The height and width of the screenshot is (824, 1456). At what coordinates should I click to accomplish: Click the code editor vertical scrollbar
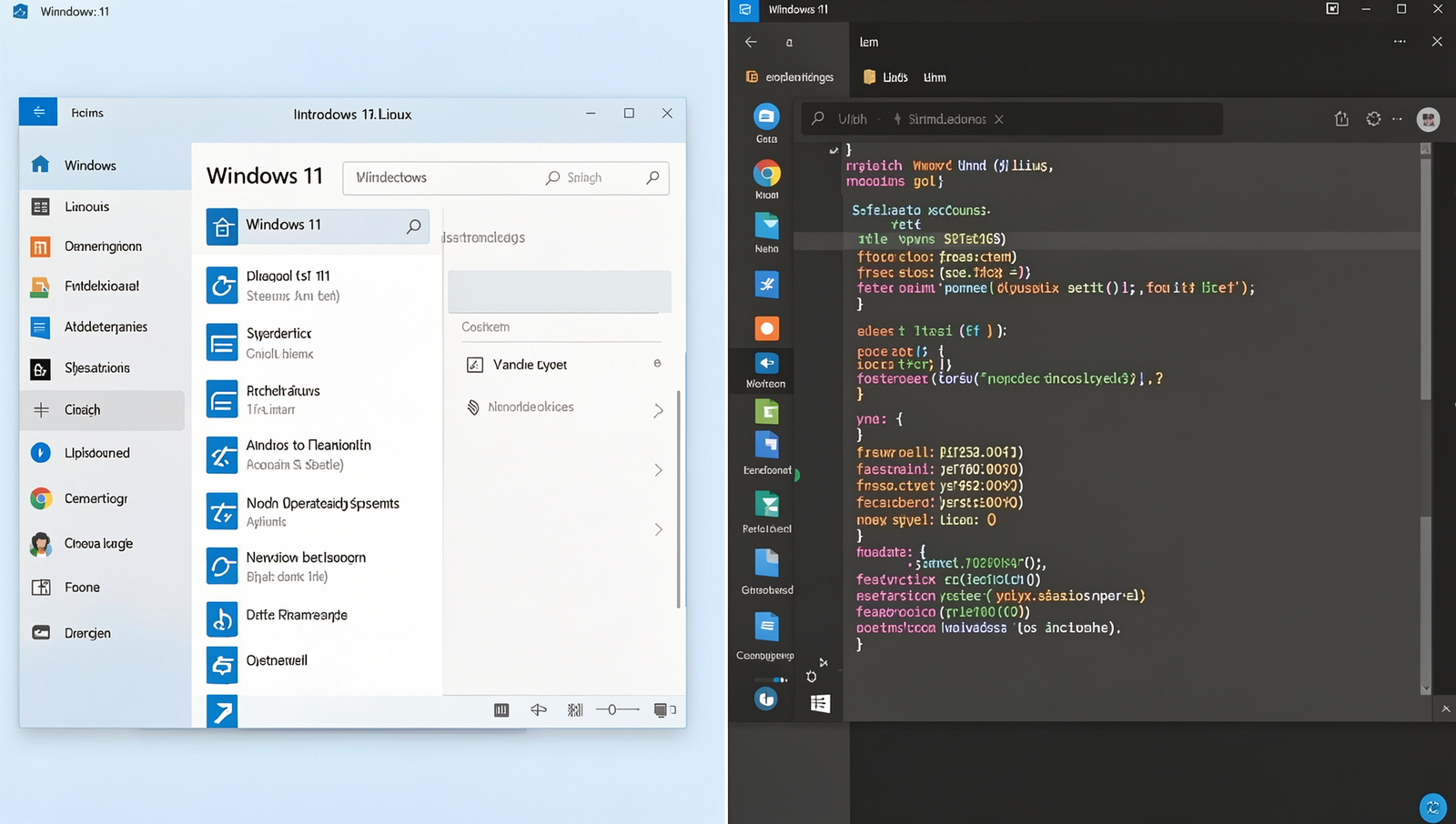click(x=1425, y=418)
